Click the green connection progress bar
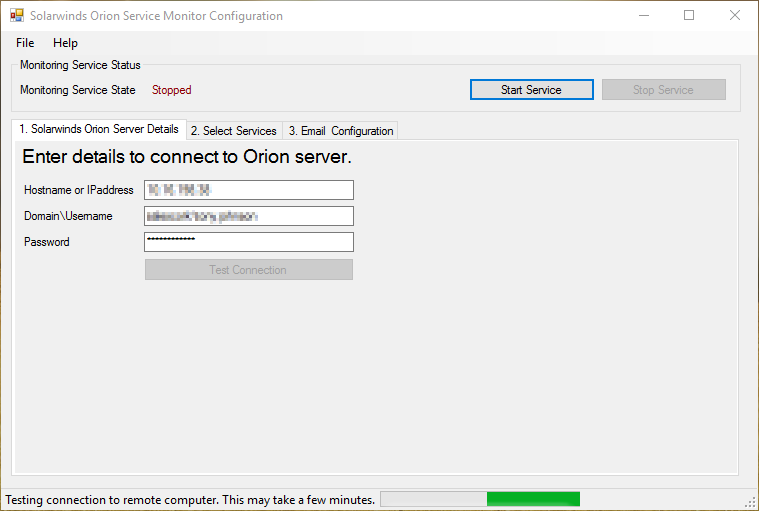 coord(480,499)
